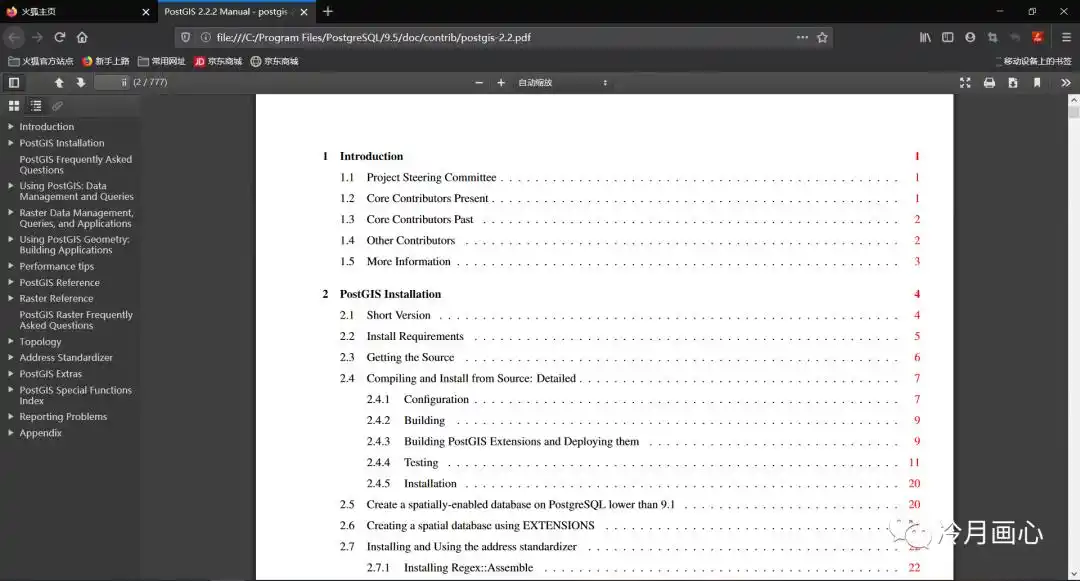Download the PDF file

click(x=1013, y=83)
